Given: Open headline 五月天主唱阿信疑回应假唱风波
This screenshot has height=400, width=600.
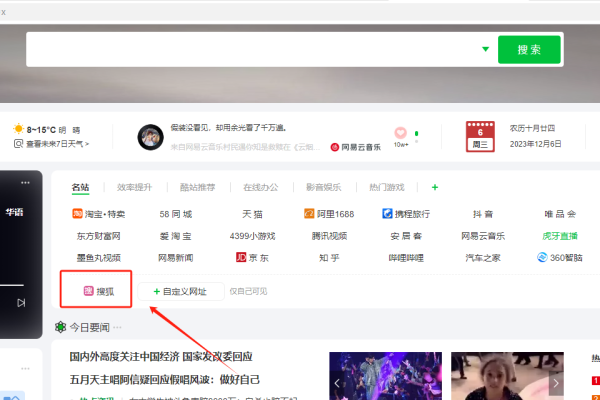Looking at the screenshot, I should click(165, 380).
